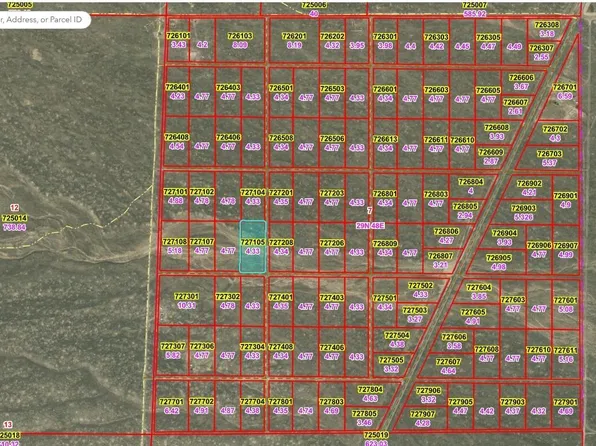Select parcel label 726508

tap(281, 138)
